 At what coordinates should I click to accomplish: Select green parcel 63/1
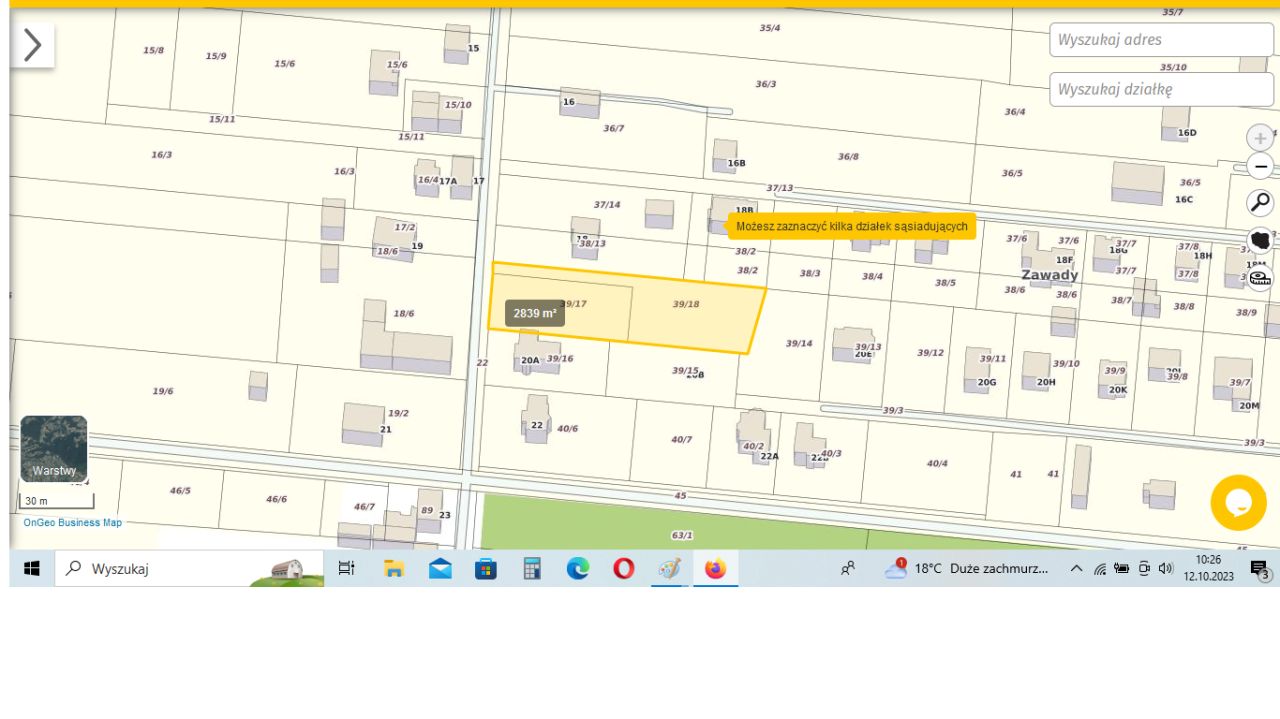[x=682, y=536]
